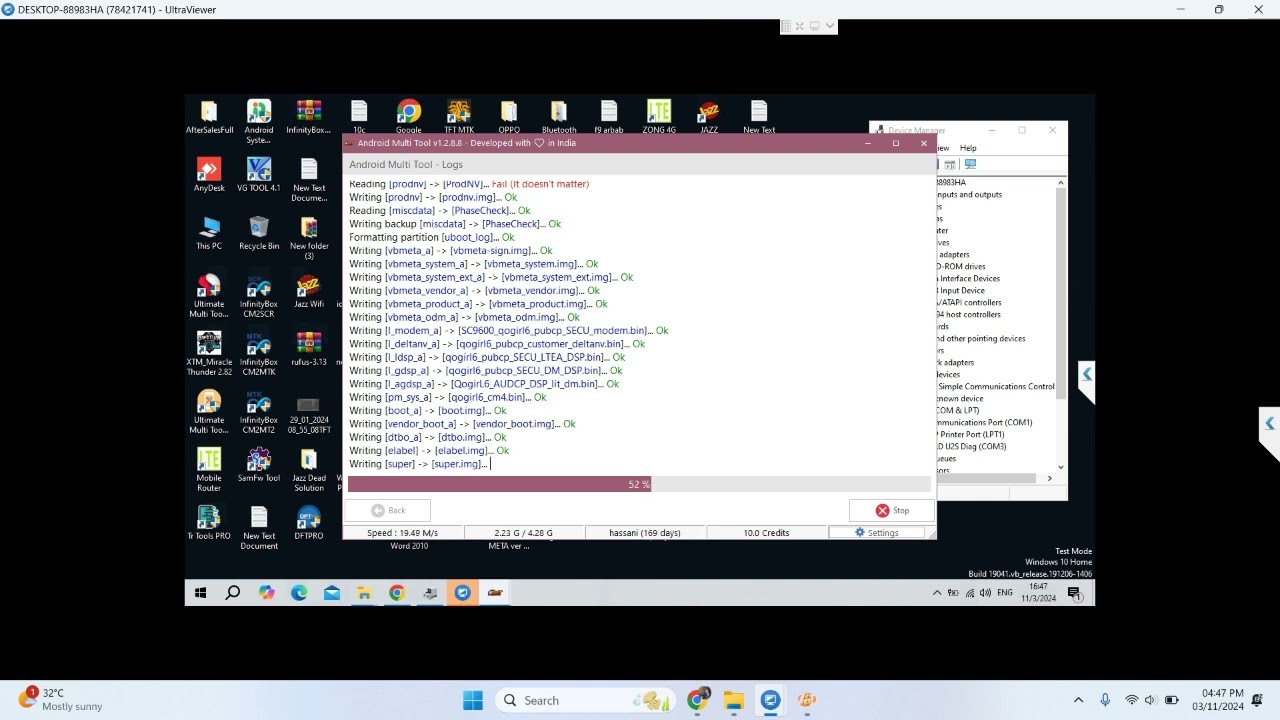
Task: Open rufus-3.13 desktop icon
Action: [309, 350]
